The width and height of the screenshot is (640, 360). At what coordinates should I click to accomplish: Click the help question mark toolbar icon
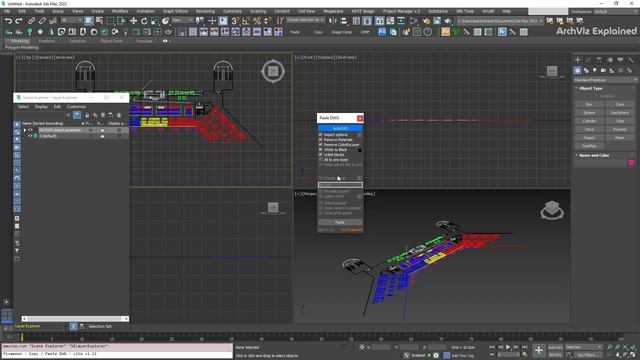(x=427, y=32)
